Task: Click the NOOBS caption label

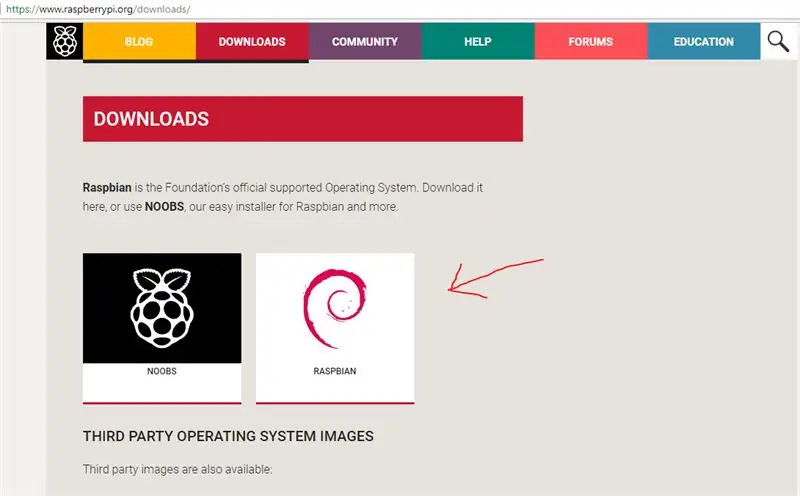Action: (162, 371)
